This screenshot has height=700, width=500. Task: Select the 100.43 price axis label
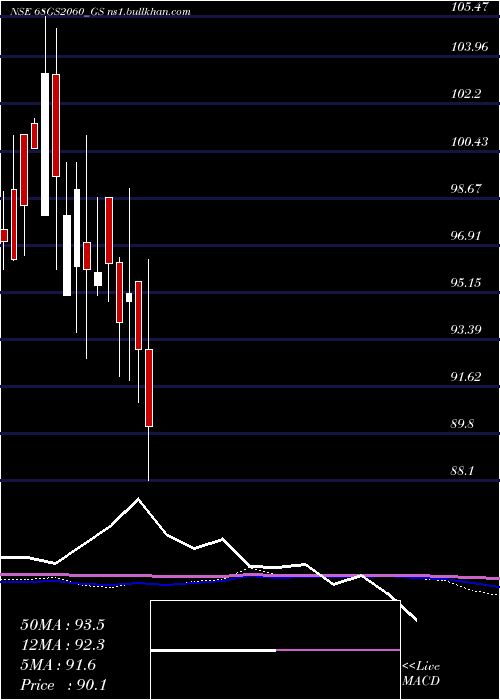point(470,142)
